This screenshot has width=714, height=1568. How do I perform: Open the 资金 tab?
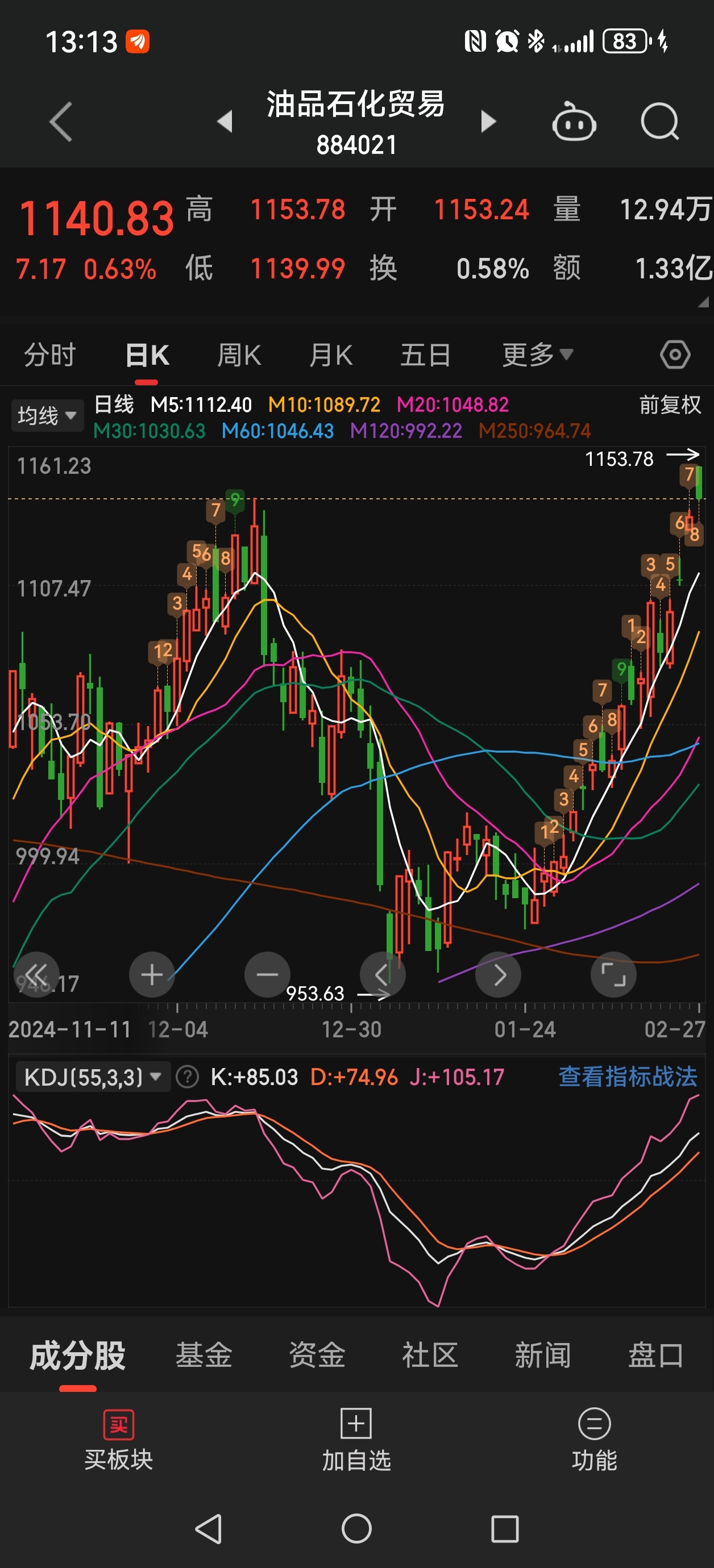pyautogui.click(x=317, y=1356)
